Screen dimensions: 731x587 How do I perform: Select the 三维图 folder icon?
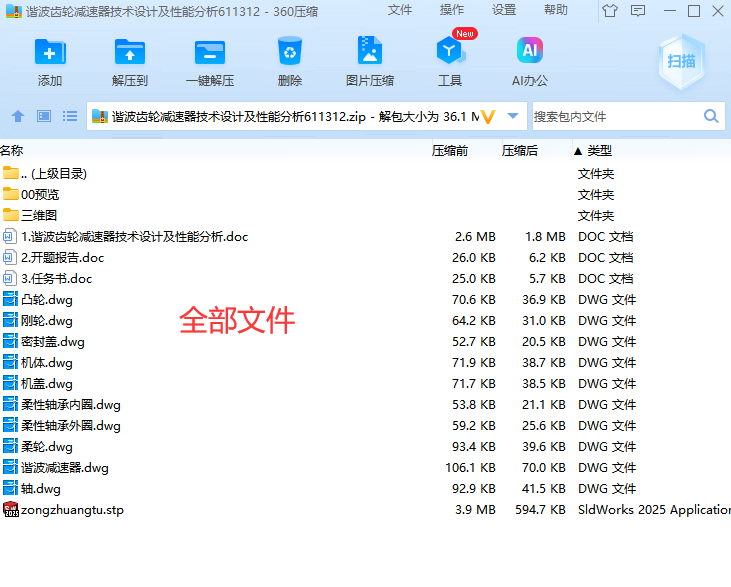[11, 215]
